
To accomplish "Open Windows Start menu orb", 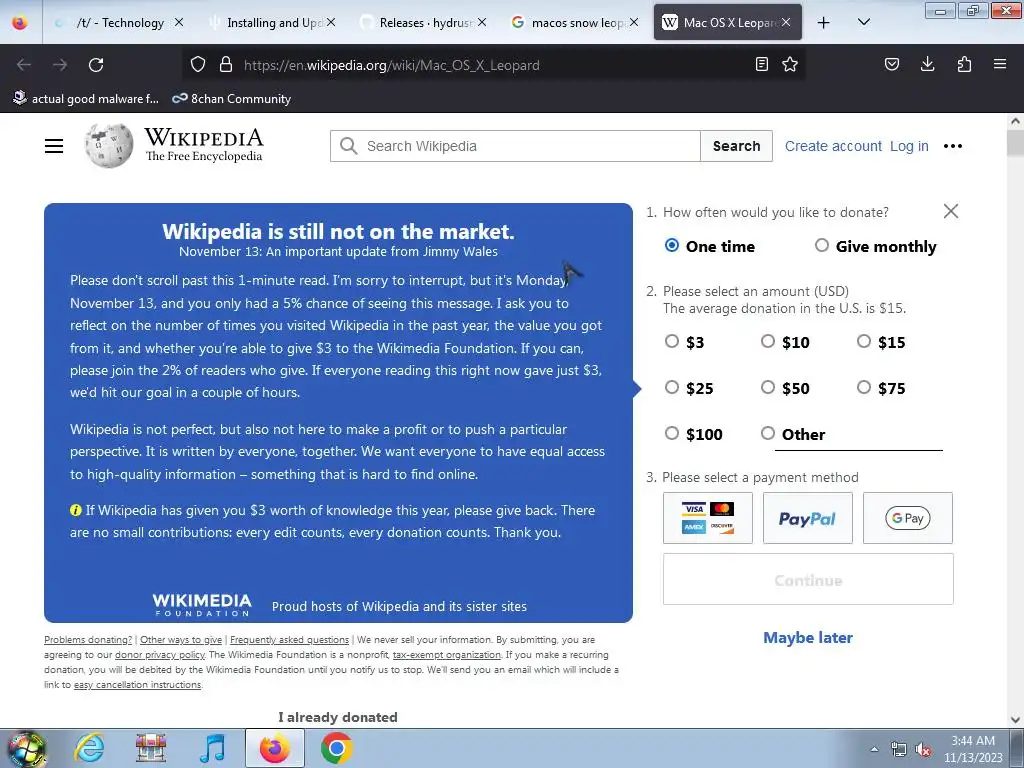I will 27,748.
